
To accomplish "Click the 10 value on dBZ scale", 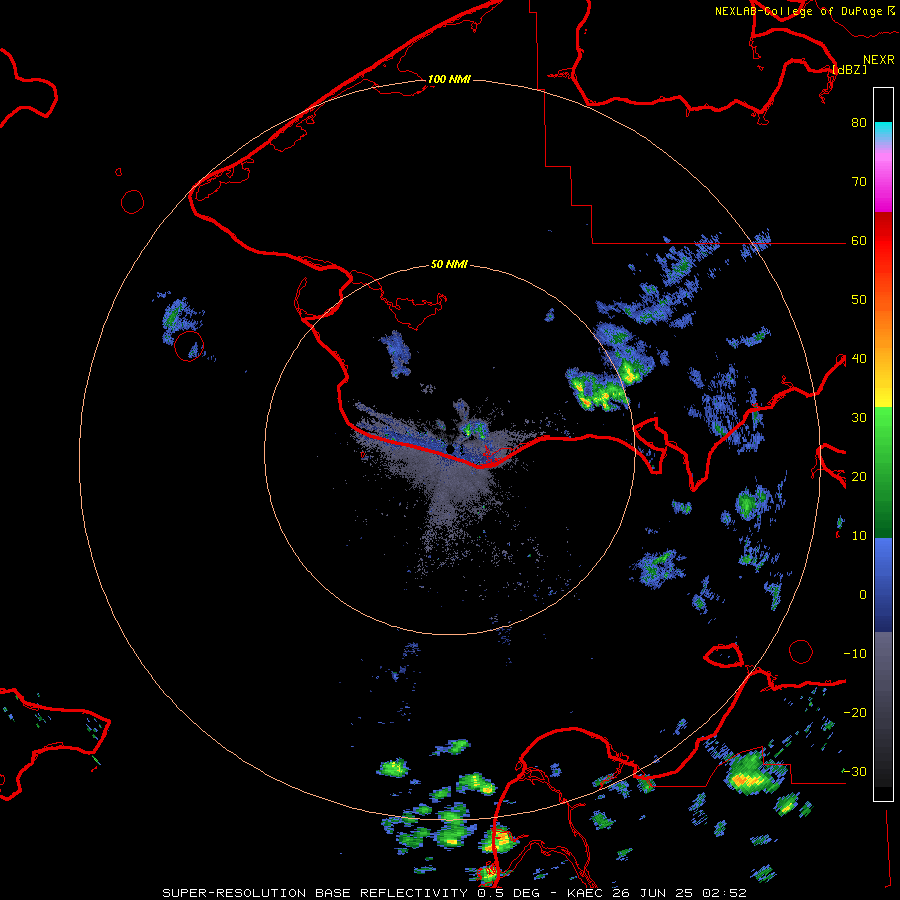I will pyautogui.click(x=859, y=536).
